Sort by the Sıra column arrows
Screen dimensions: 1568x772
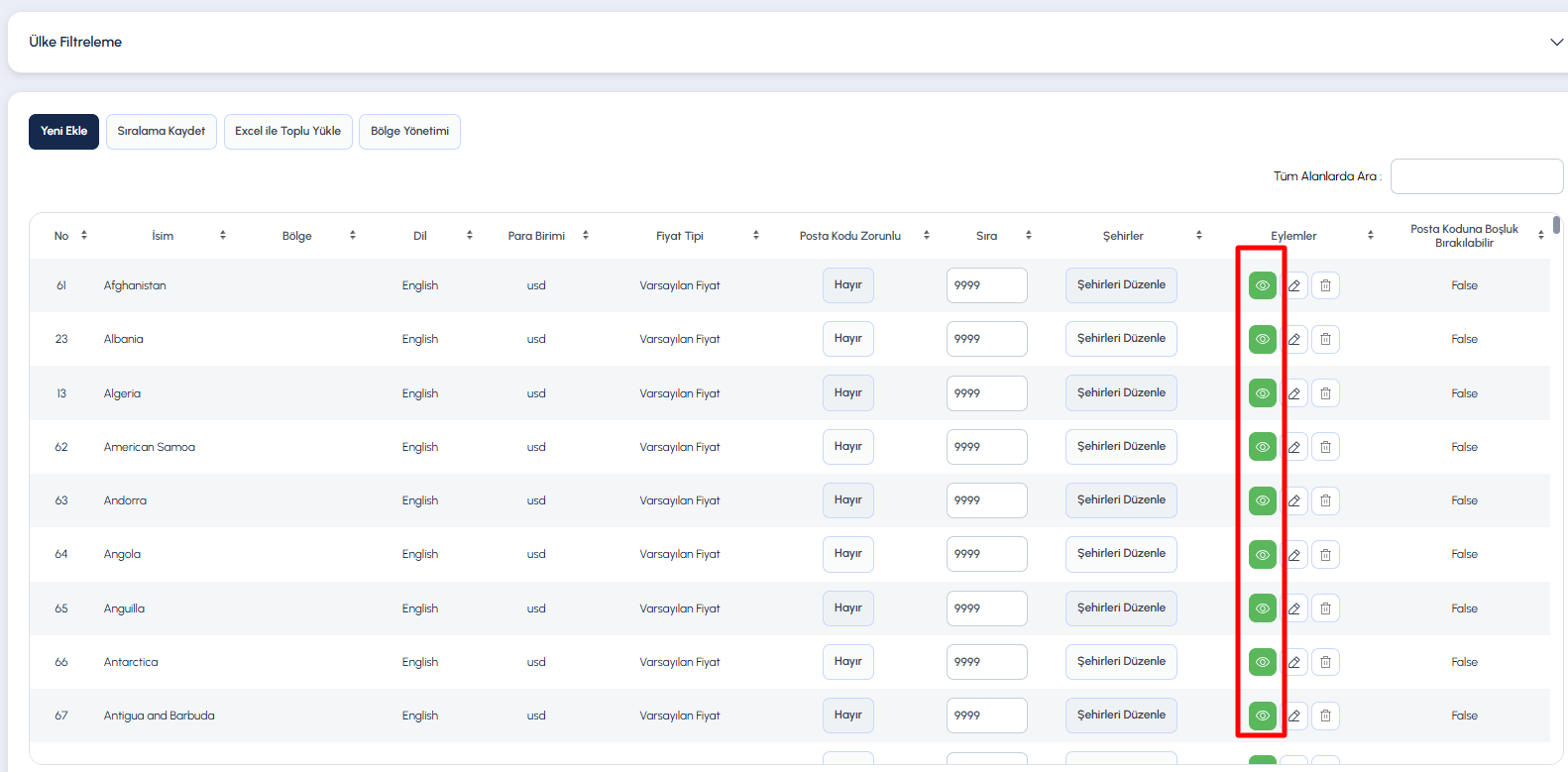(1029, 236)
